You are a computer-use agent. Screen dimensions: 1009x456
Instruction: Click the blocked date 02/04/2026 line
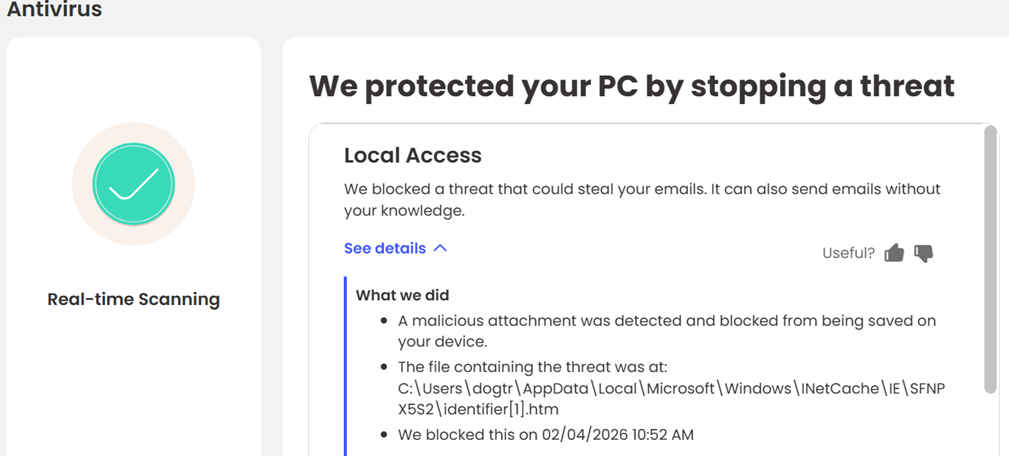pyautogui.click(x=546, y=435)
